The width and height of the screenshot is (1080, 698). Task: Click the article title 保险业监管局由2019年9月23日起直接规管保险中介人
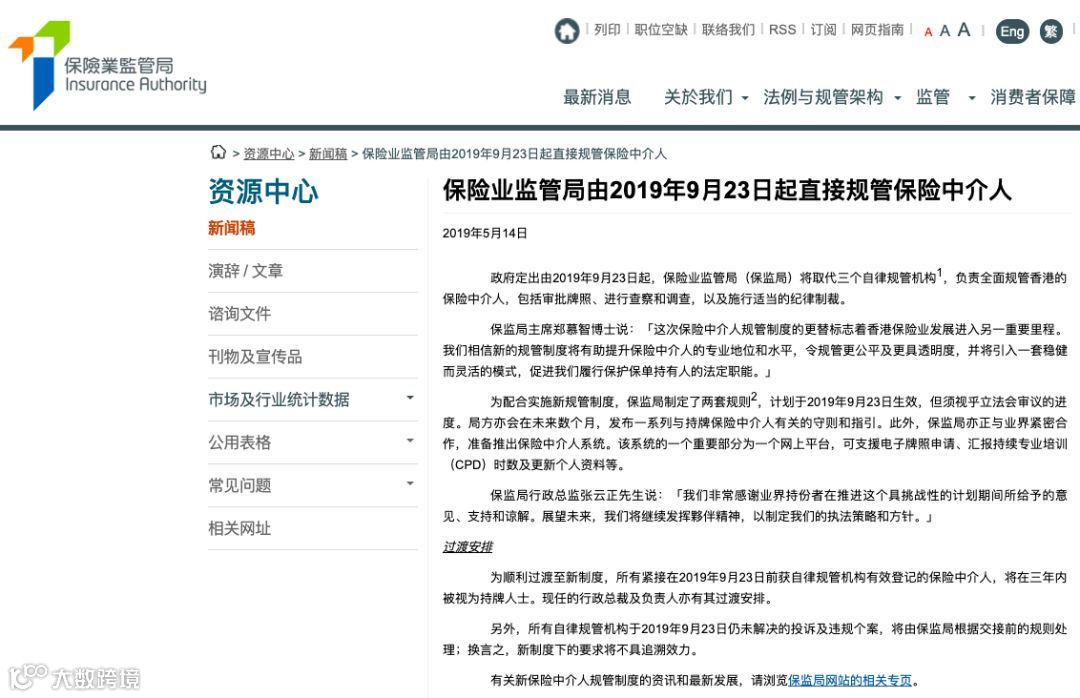(727, 189)
